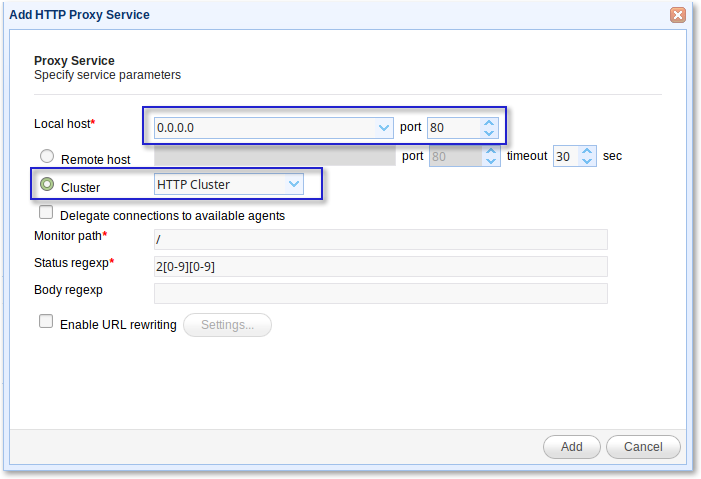Click the Cancel button
The height and width of the screenshot is (479, 701).
click(643, 447)
